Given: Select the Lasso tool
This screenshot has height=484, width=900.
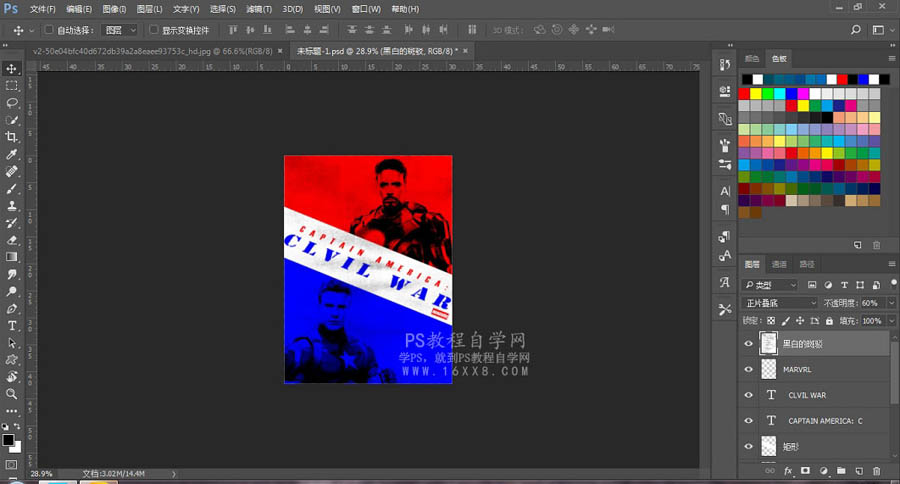Looking at the screenshot, I should (11, 103).
